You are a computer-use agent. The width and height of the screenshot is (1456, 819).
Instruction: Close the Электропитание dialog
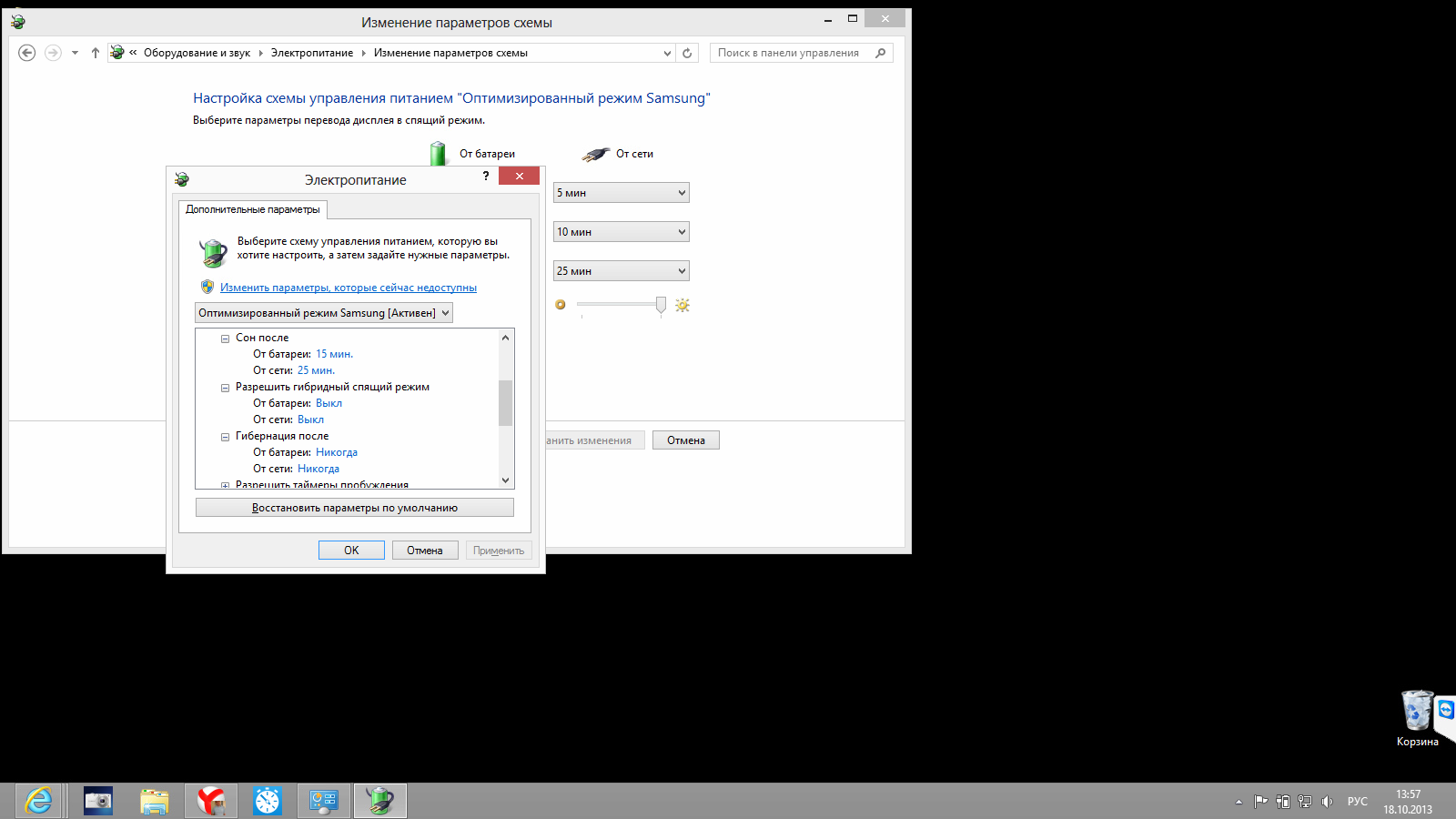[519, 177]
